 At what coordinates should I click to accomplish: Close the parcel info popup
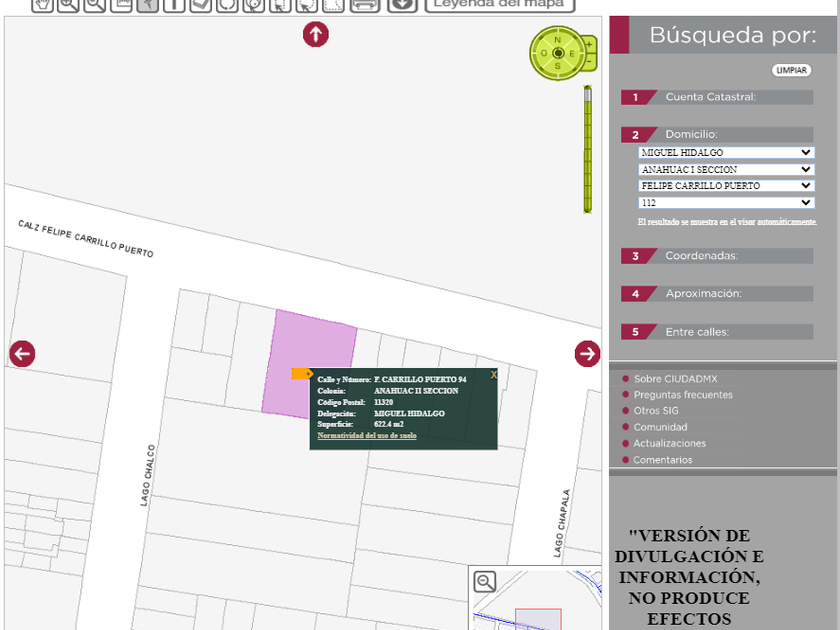point(493,375)
